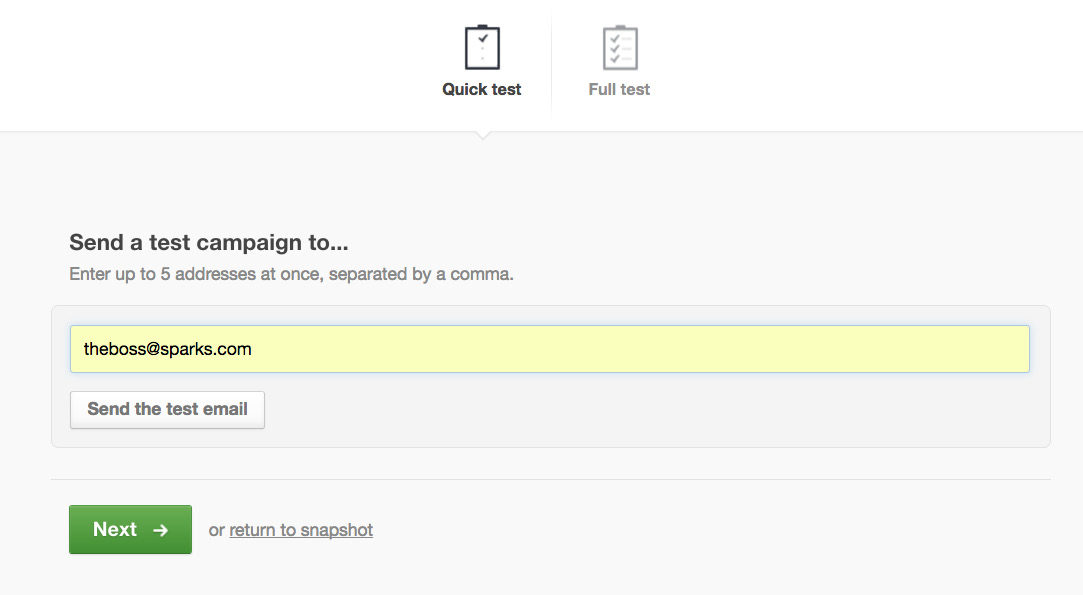Click the arrow icon inside Next button
Screen dimensions: 1083x595
161,530
